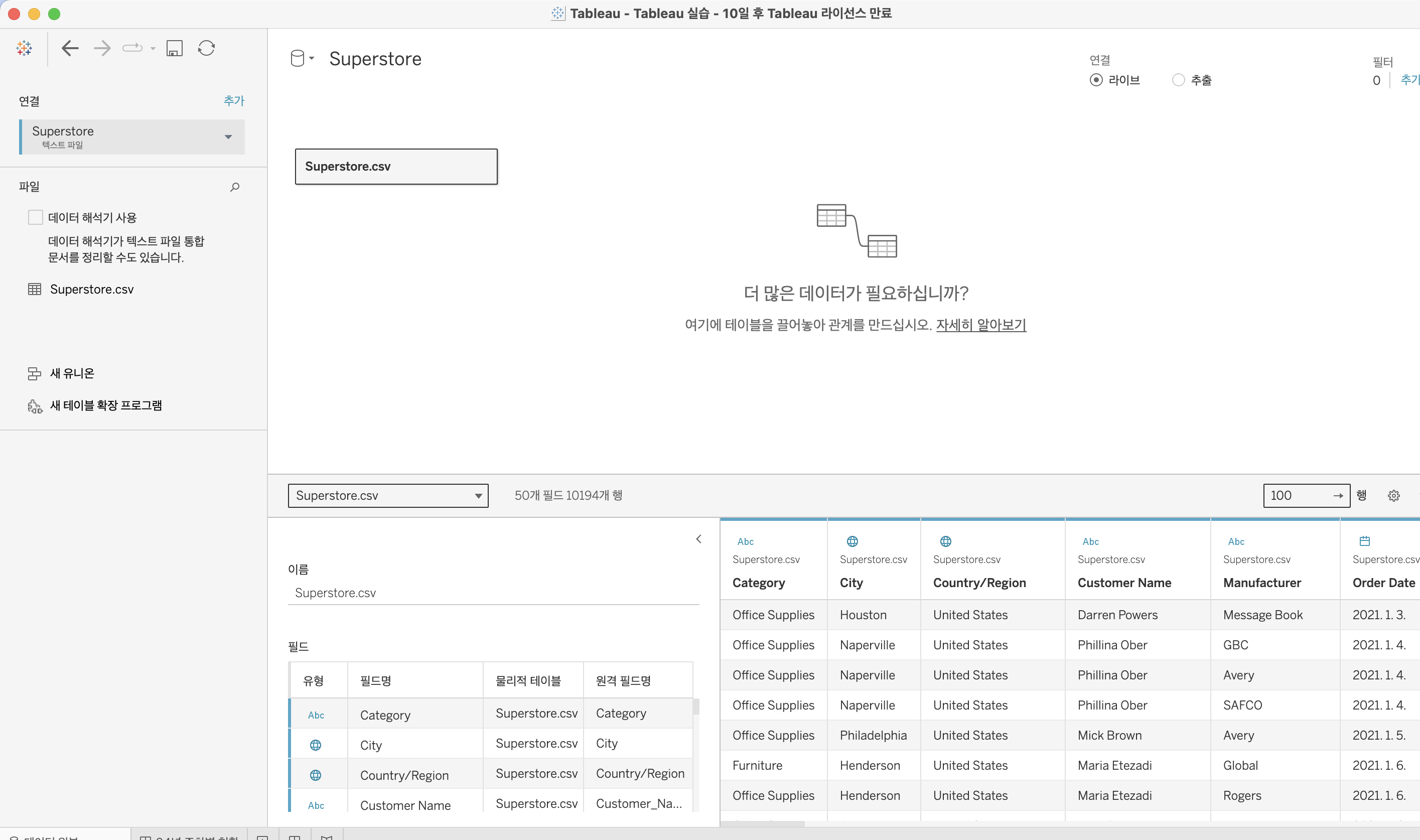Click the data grid horizontal scrollbar
The image size is (1420, 840).
point(762,824)
